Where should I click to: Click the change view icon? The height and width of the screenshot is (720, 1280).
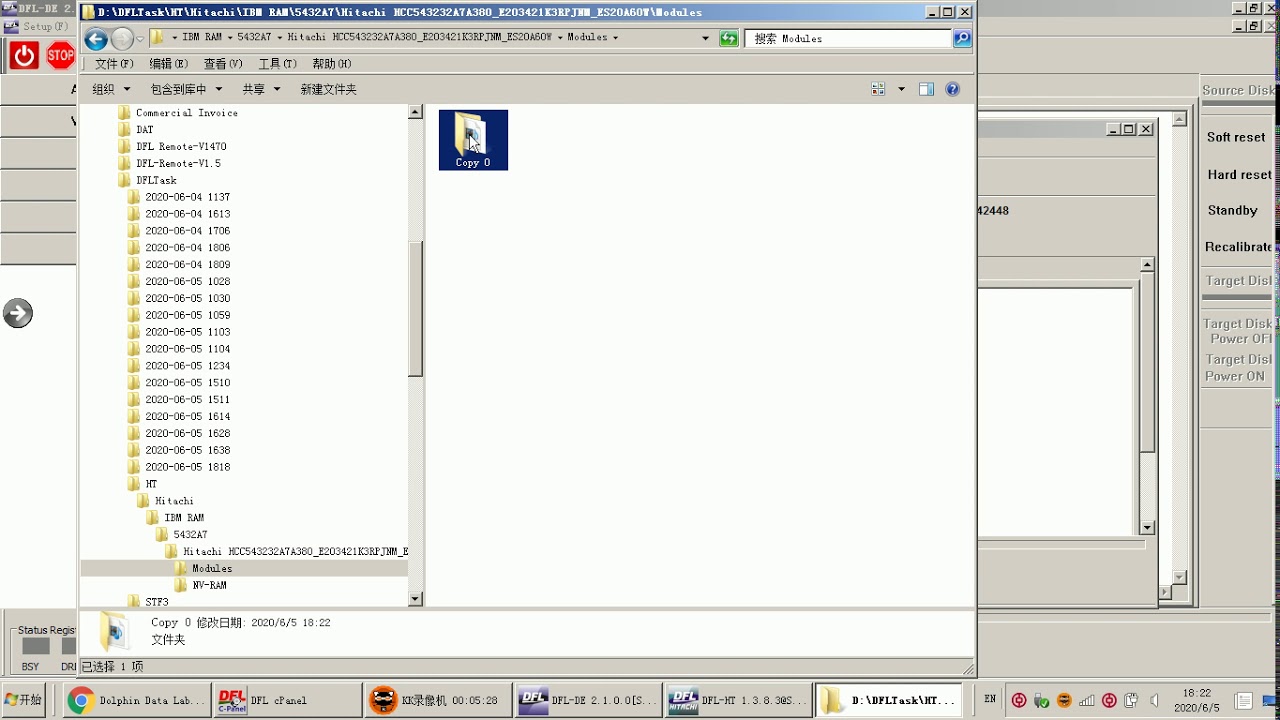(878, 89)
